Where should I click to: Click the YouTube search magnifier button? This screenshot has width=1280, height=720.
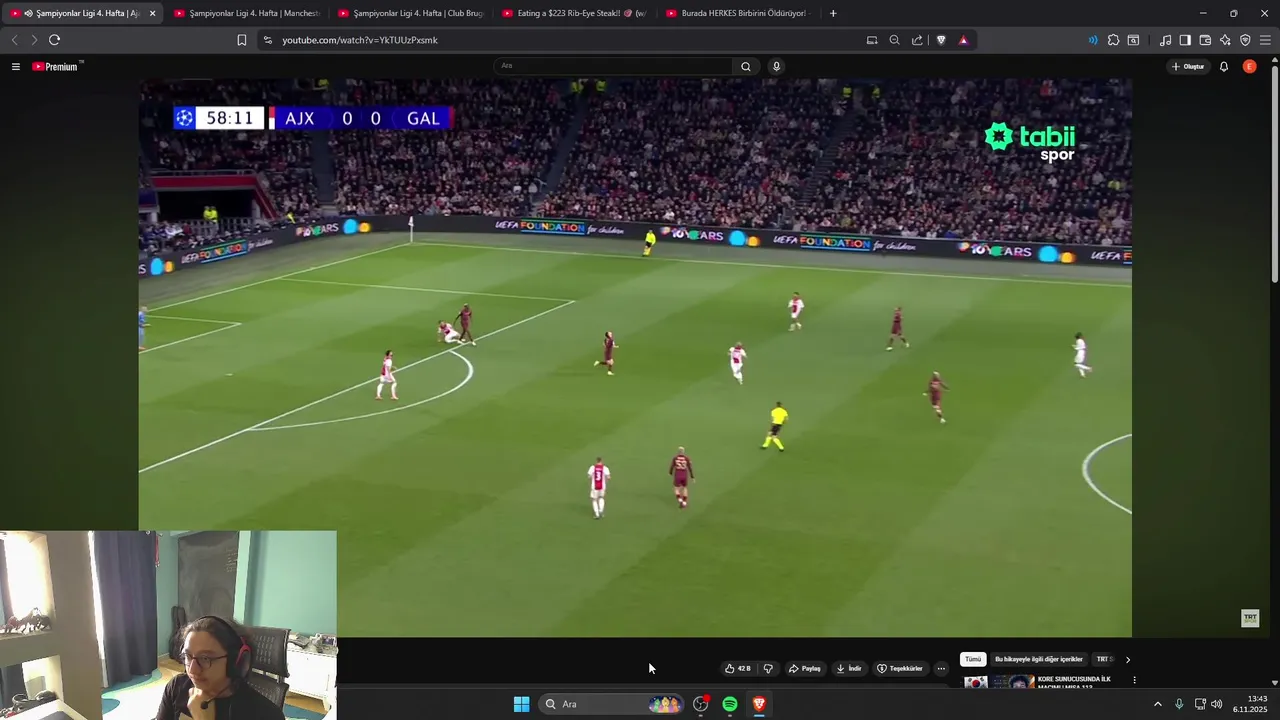tap(745, 66)
